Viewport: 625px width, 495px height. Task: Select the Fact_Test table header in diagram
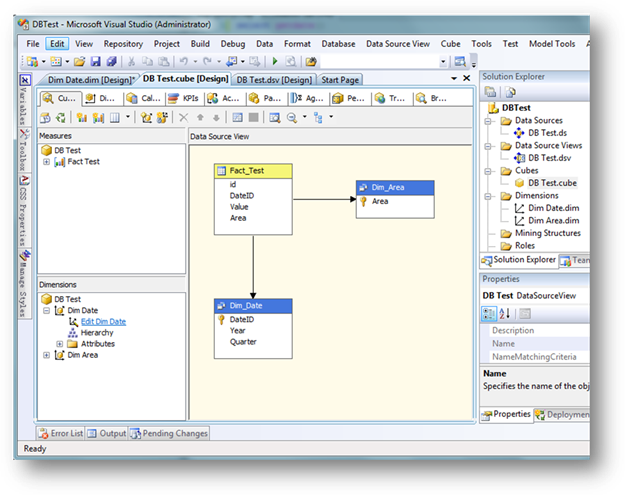[253, 171]
